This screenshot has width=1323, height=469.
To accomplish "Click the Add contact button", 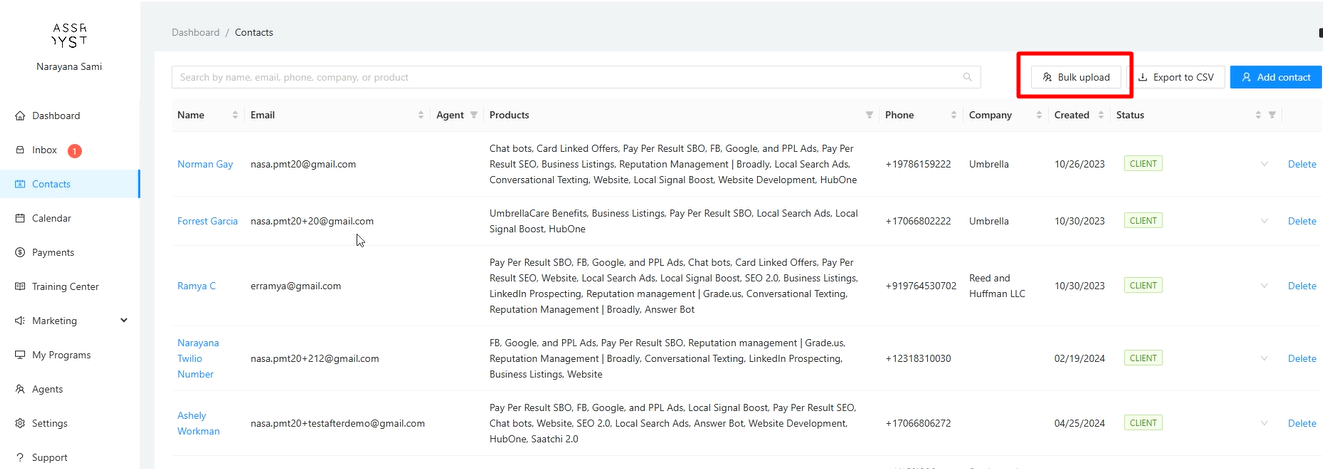I will (x=1275, y=77).
